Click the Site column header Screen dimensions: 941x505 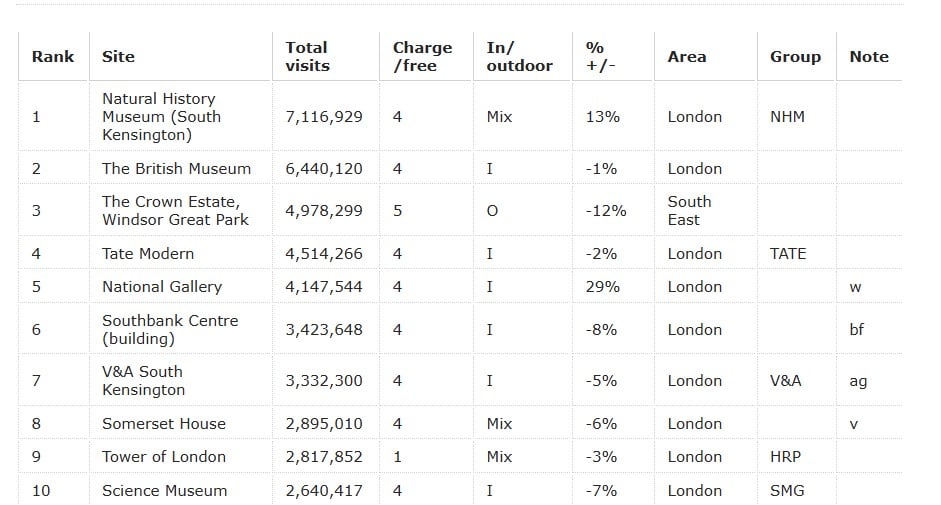pyautogui.click(x=118, y=56)
